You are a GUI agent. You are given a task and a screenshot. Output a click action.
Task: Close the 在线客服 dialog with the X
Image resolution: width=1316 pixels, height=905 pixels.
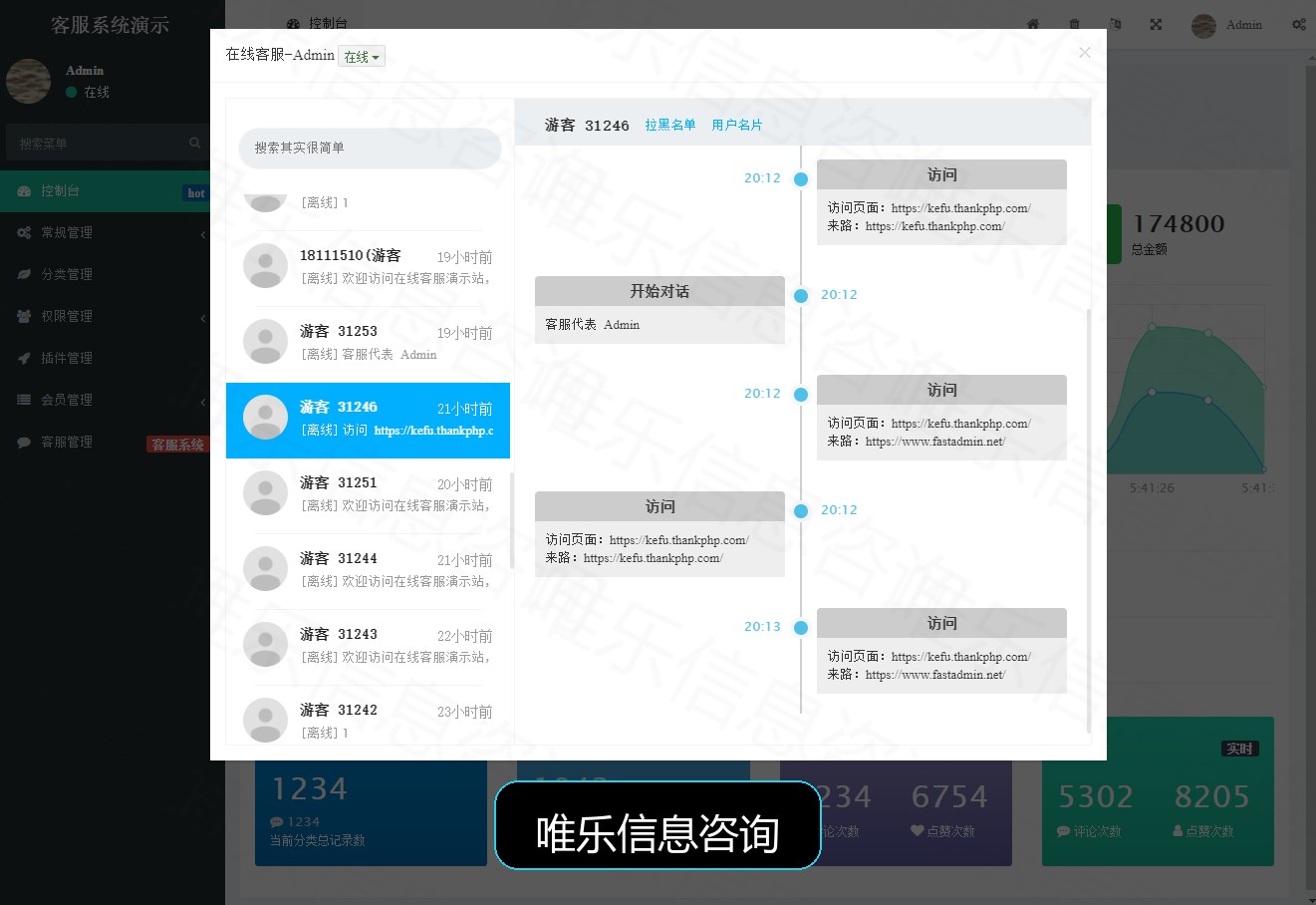pos(1085,53)
